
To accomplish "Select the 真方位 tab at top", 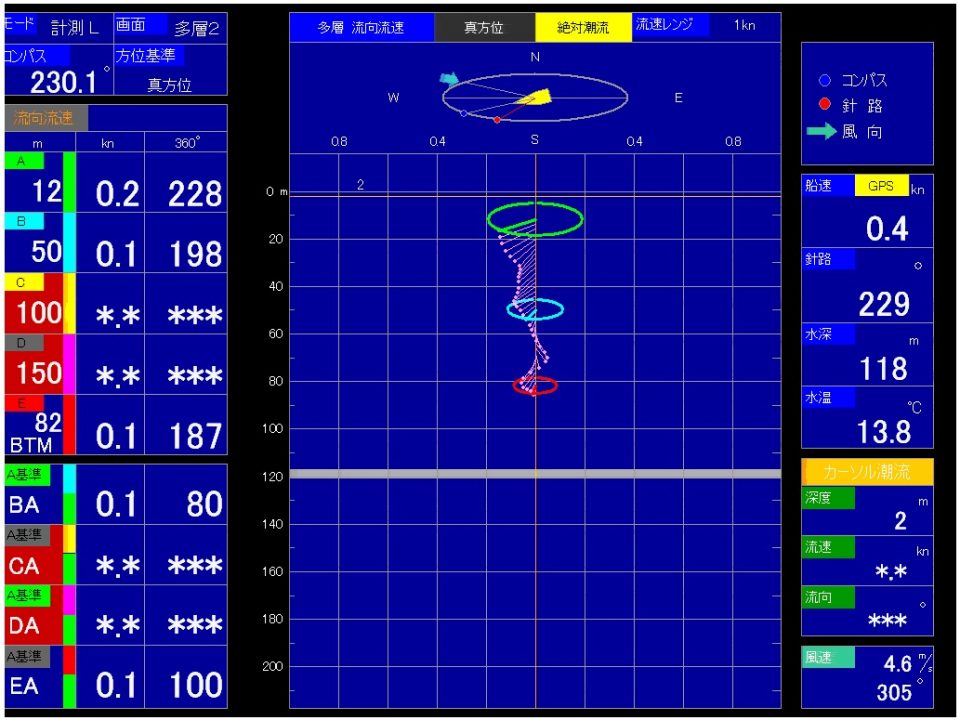I will [484, 28].
